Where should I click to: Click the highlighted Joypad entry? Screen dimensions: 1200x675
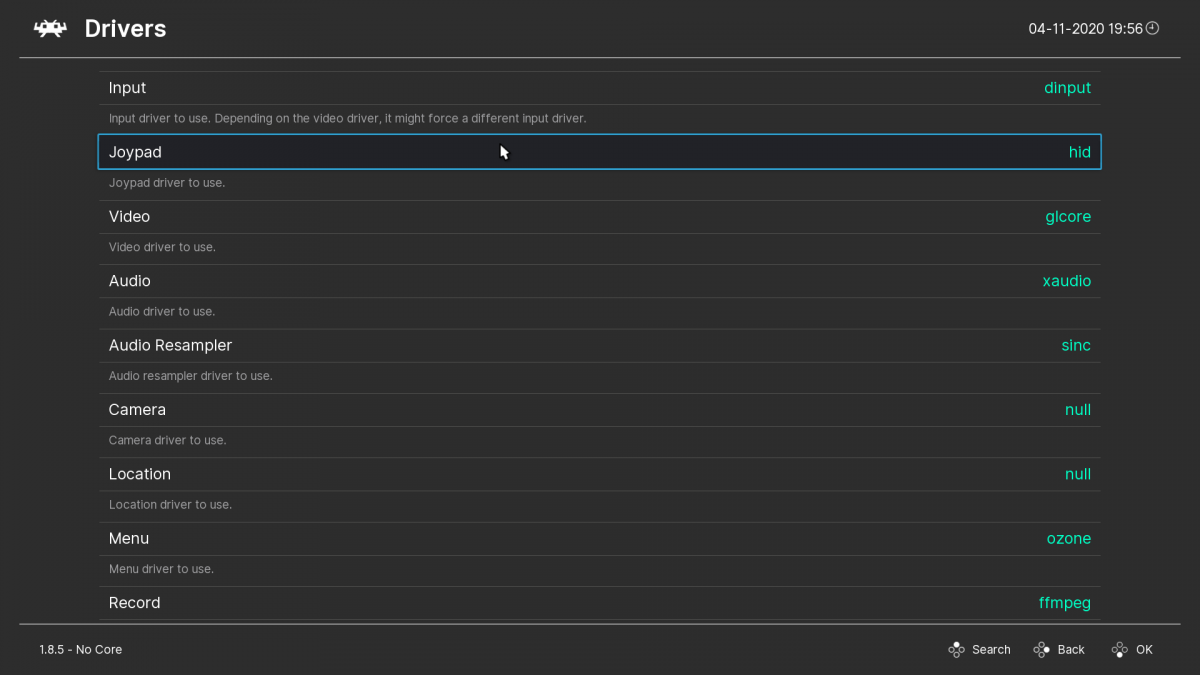600,151
